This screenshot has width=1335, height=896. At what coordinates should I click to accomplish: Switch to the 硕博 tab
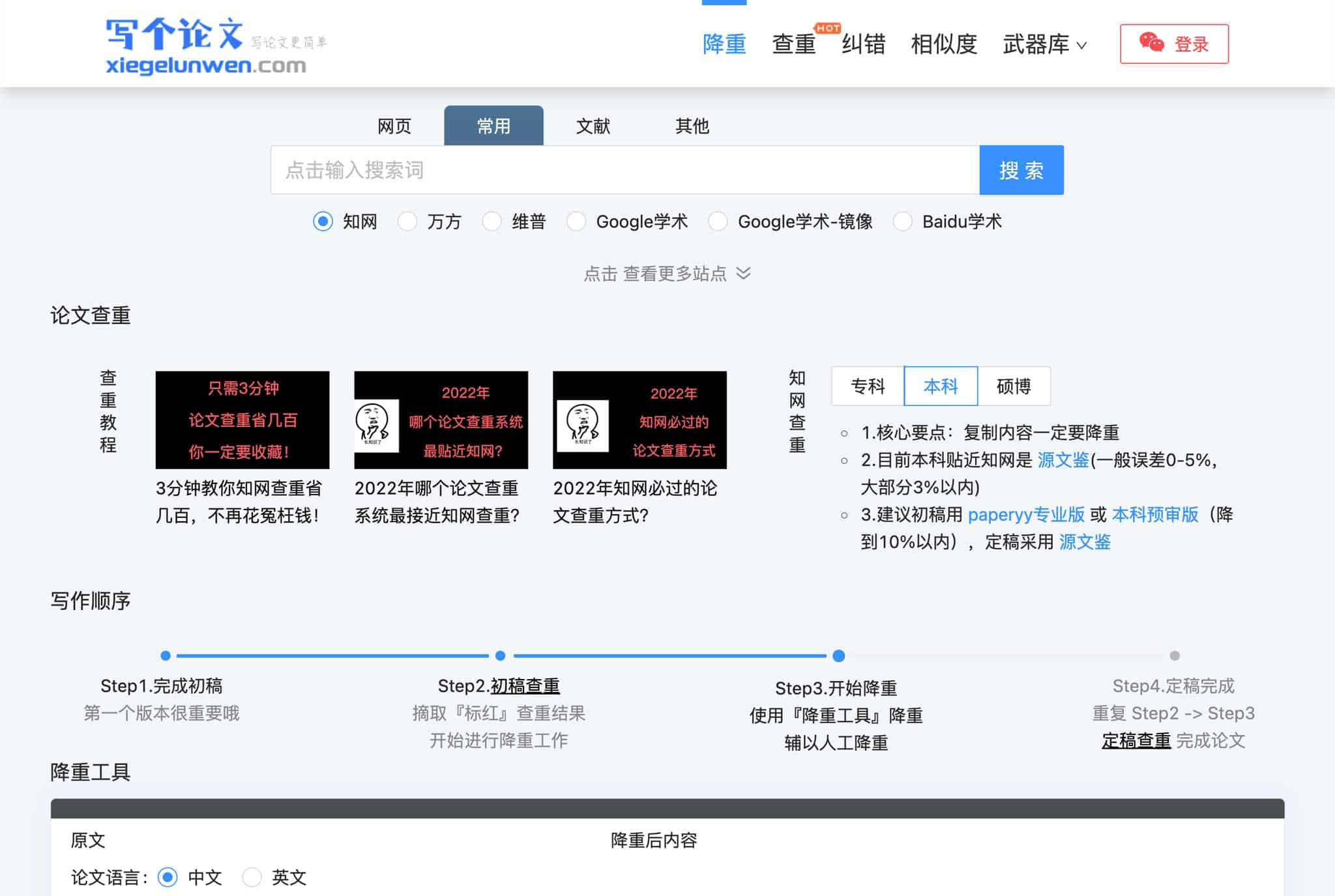(1014, 386)
